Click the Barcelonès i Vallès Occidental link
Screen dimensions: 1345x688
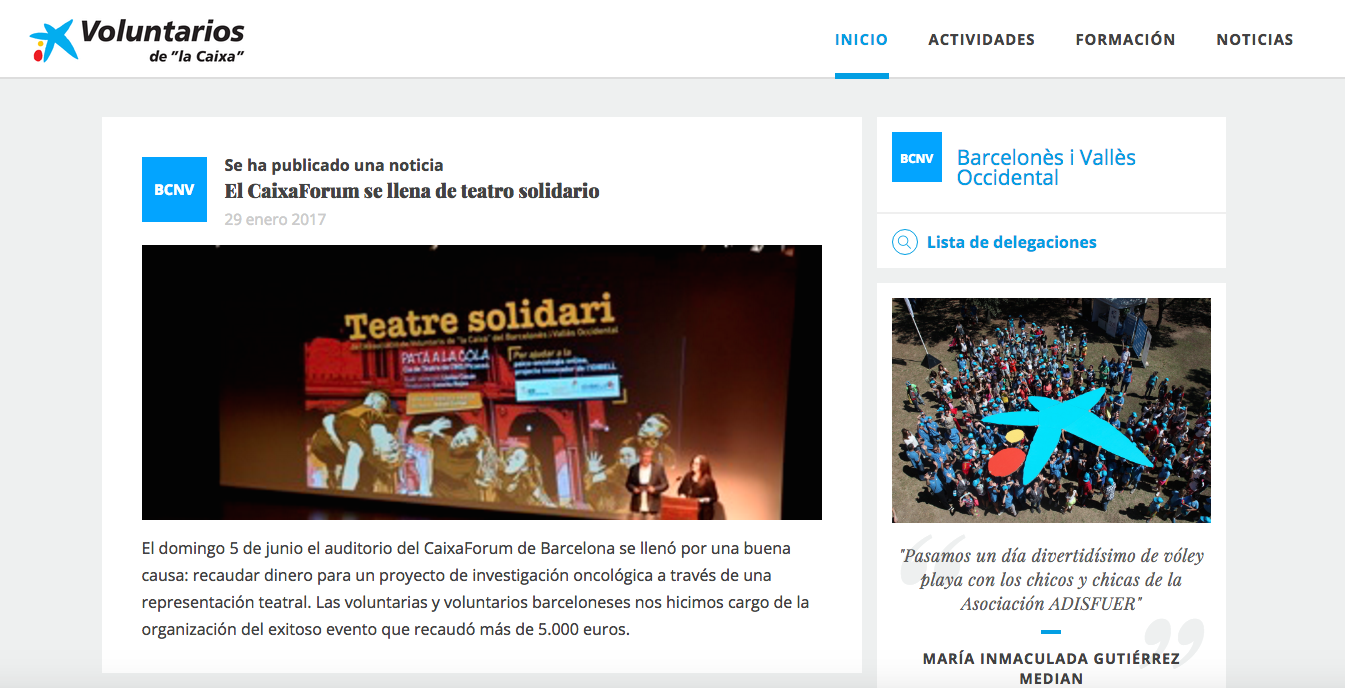1046,167
